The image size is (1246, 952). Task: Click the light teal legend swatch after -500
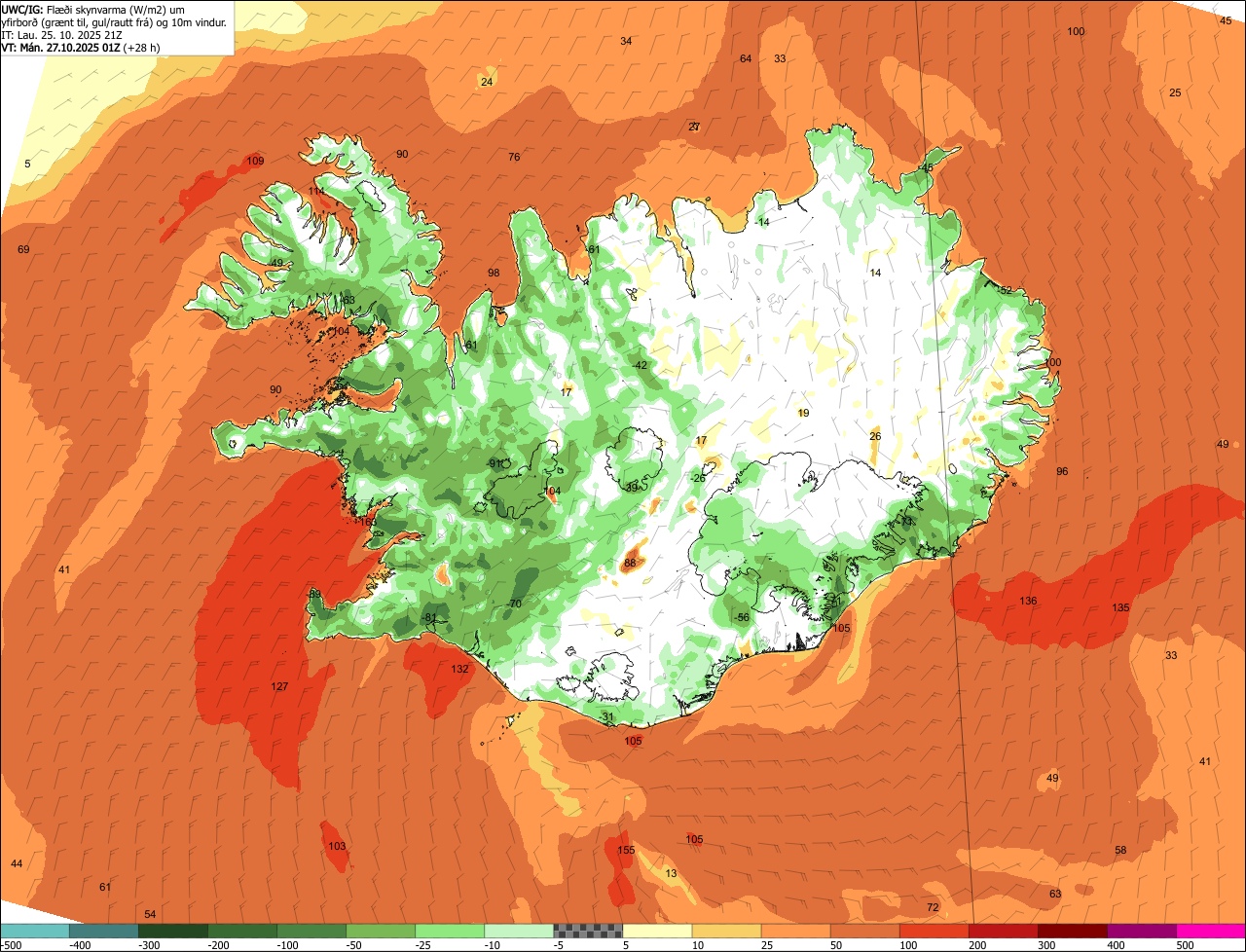pyautogui.click(x=35, y=931)
